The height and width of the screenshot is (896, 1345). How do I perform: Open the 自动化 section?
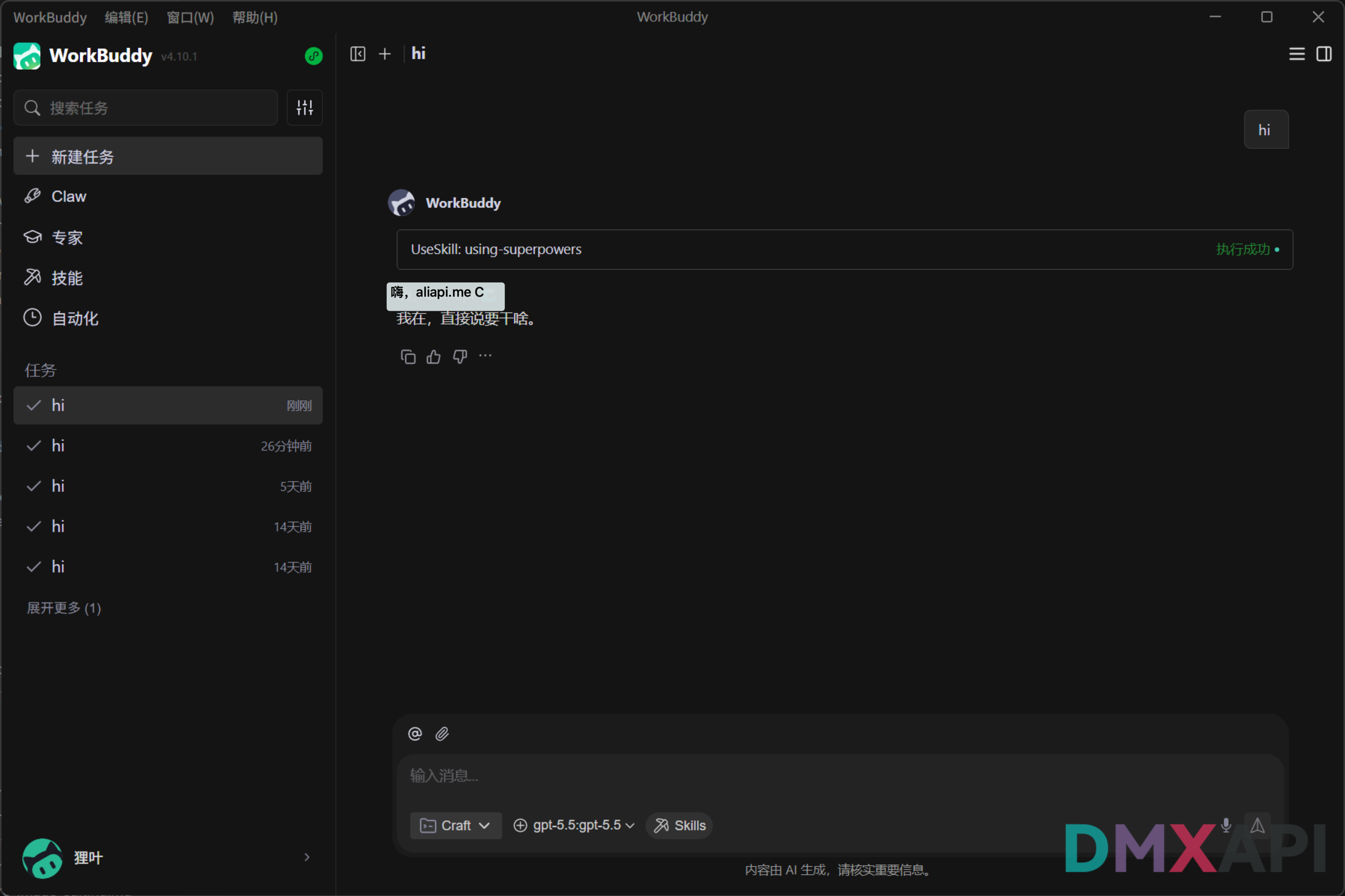click(x=168, y=318)
